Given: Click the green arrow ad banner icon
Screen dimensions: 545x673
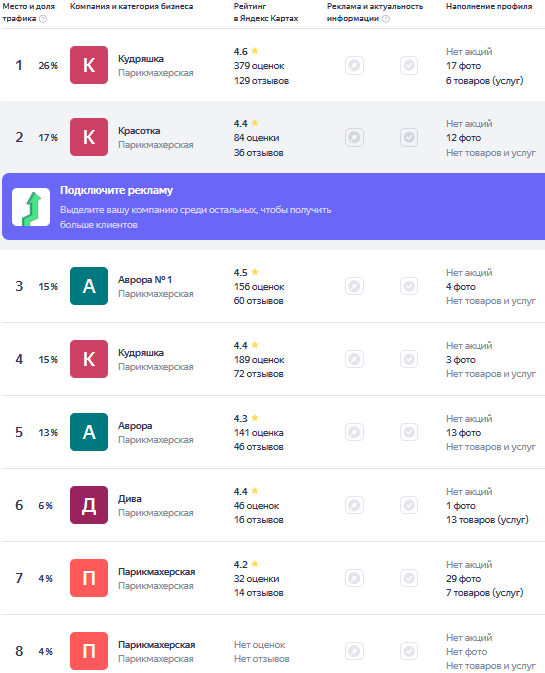Looking at the screenshot, I should [x=31, y=207].
